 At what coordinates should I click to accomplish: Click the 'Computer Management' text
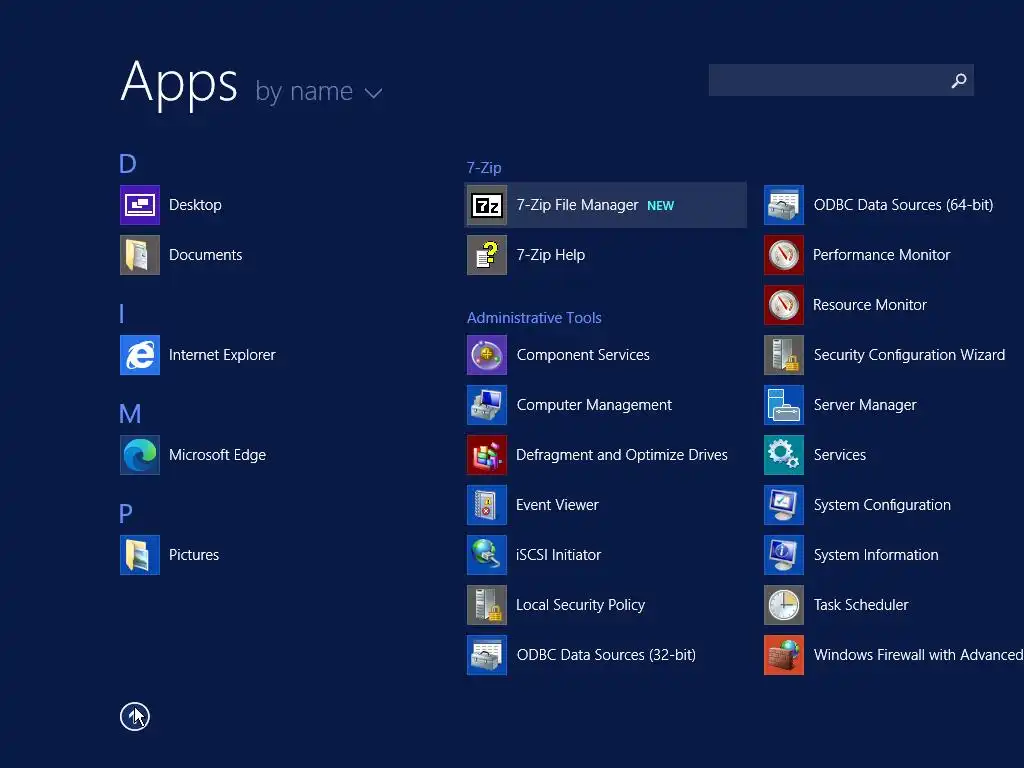[594, 406]
